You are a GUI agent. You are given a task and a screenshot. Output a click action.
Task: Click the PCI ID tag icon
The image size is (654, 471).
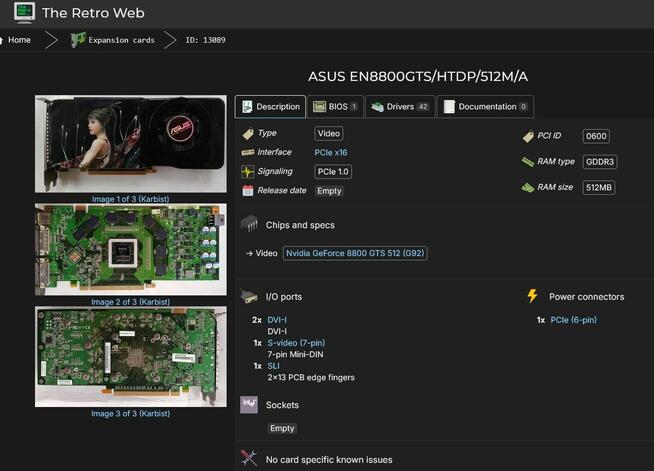click(528, 136)
